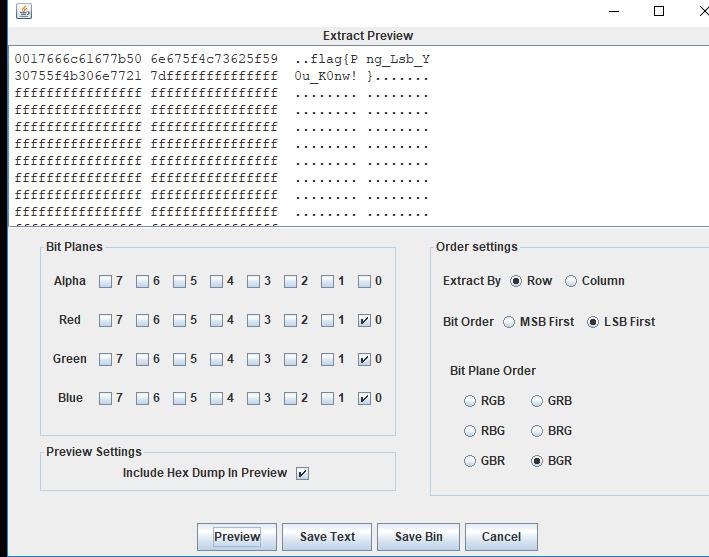Uncheck the Red bit plane 0 checkbox
This screenshot has height=557, width=709.
tap(364, 321)
